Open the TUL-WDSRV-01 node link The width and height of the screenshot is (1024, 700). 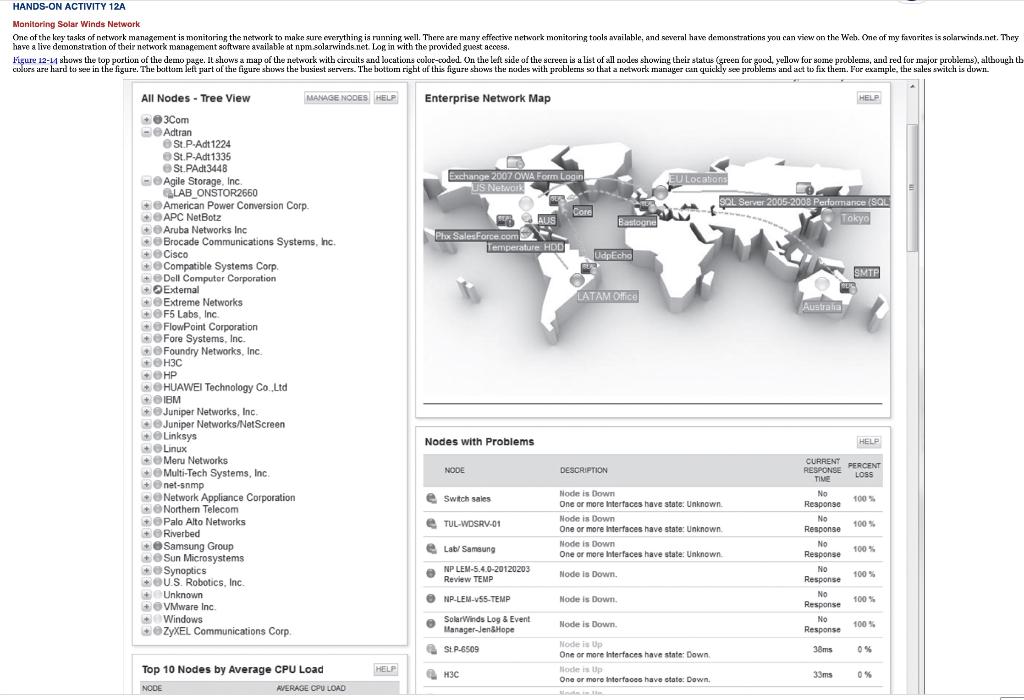click(x=472, y=524)
